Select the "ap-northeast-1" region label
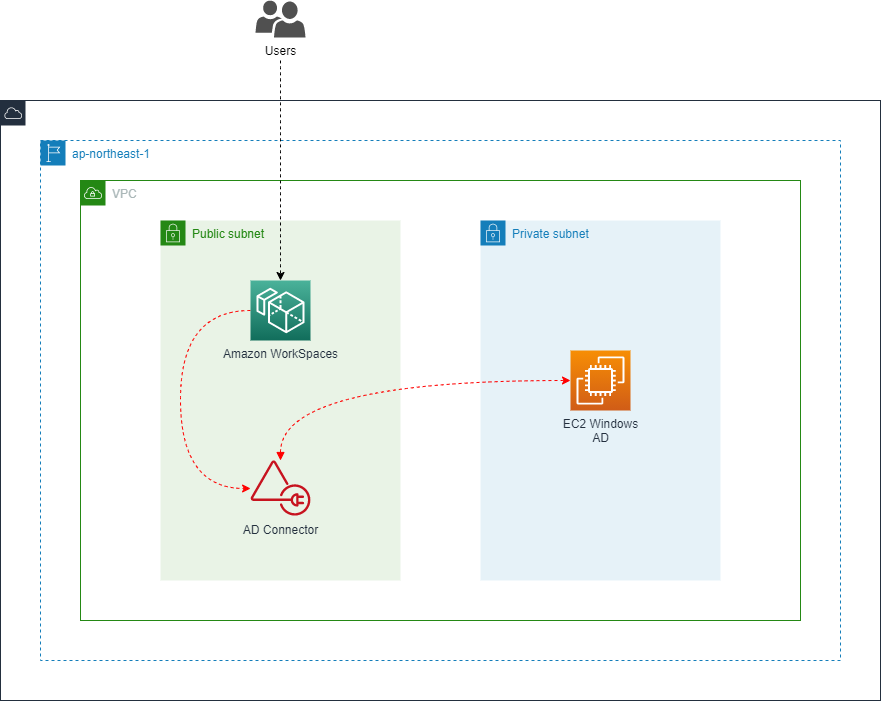 tap(111, 154)
